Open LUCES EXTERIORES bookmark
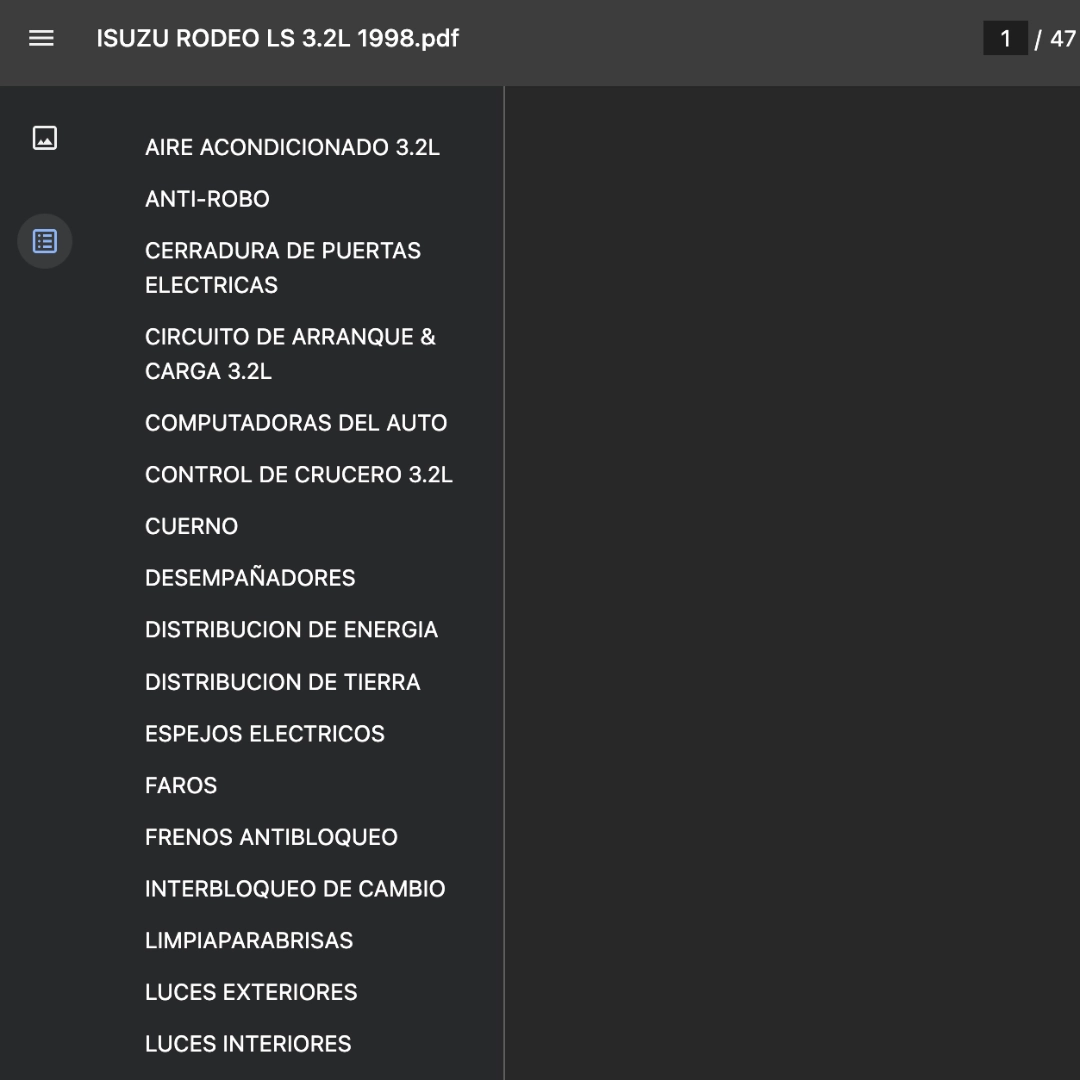The height and width of the screenshot is (1080, 1080). pos(251,992)
